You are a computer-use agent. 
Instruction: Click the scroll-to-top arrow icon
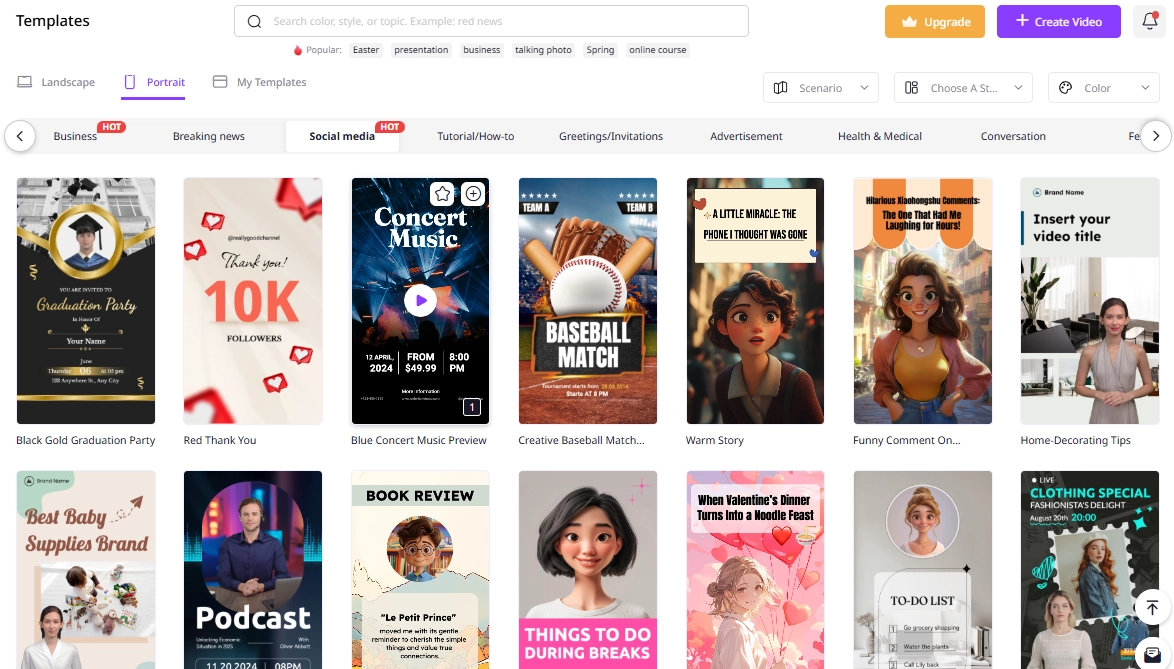(x=1152, y=608)
